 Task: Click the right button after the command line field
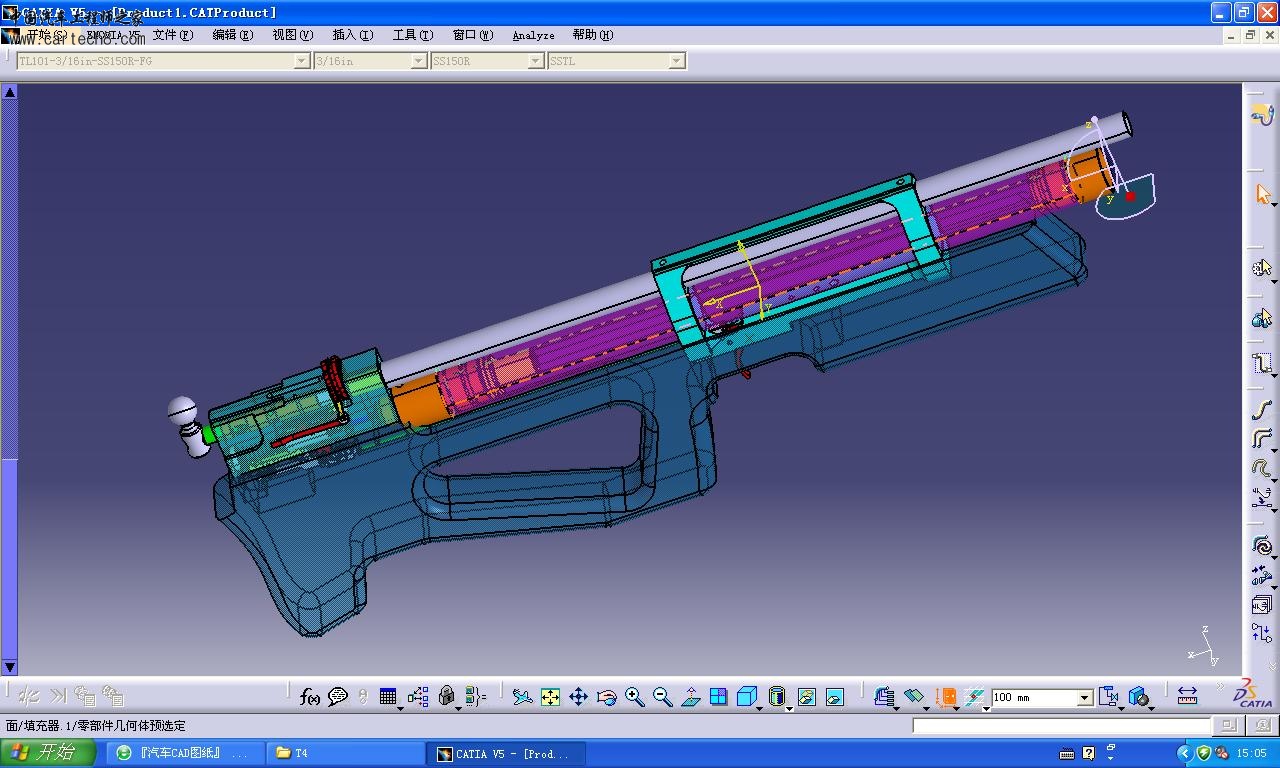(x=1263, y=725)
